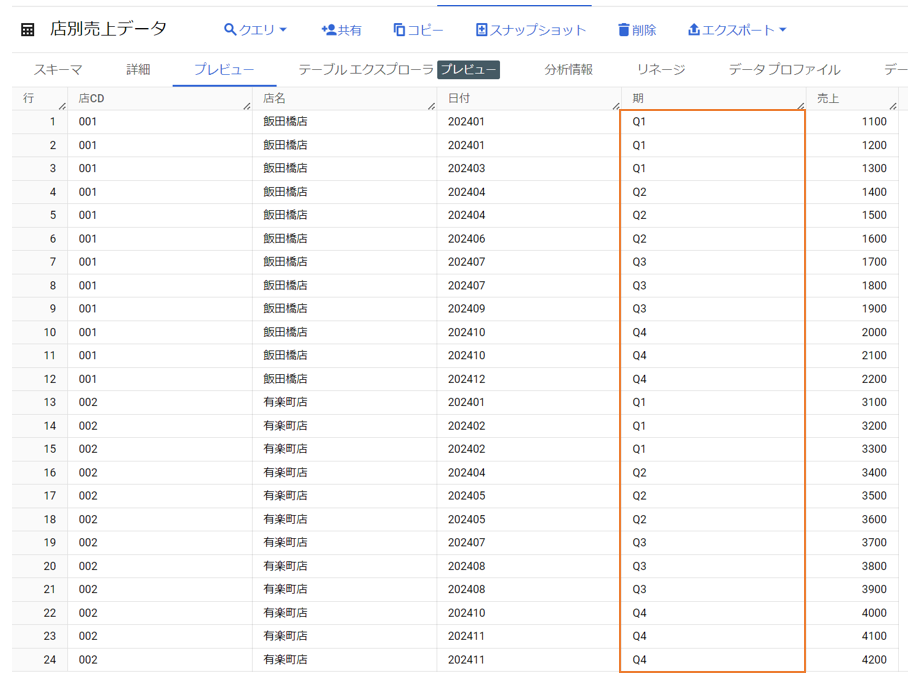Image resolution: width=914 pixels, height=681 pixels.
Task: Click the 共有 share button
Action: click(x=341, y=30)
